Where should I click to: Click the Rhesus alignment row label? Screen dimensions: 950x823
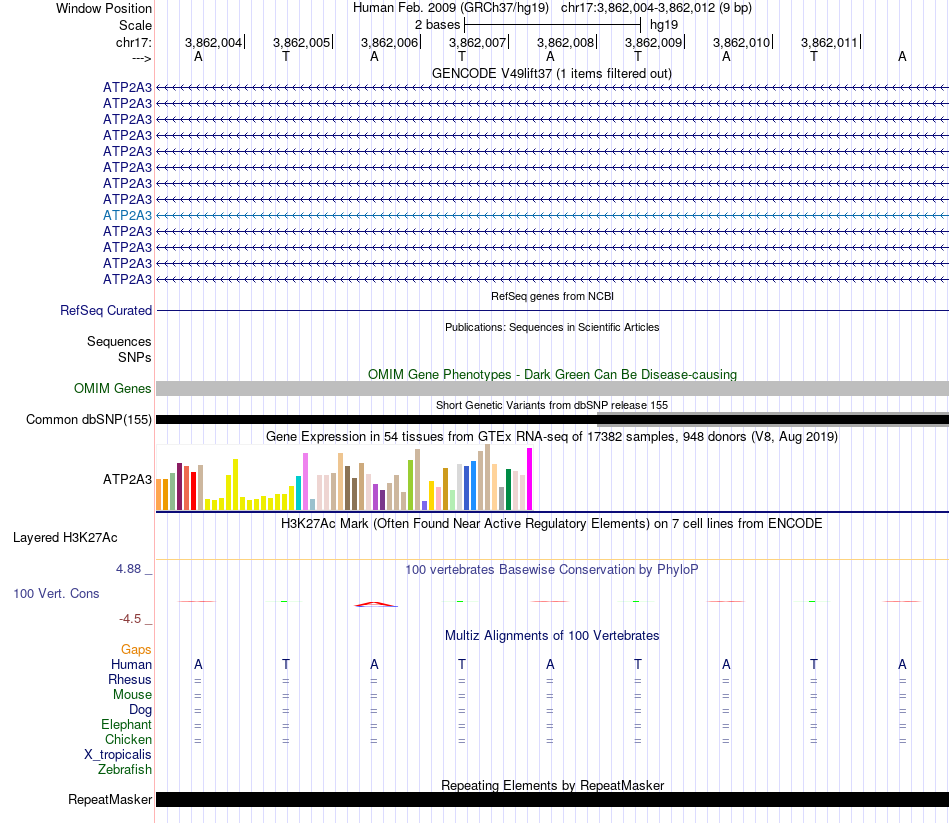click(130, 679)
